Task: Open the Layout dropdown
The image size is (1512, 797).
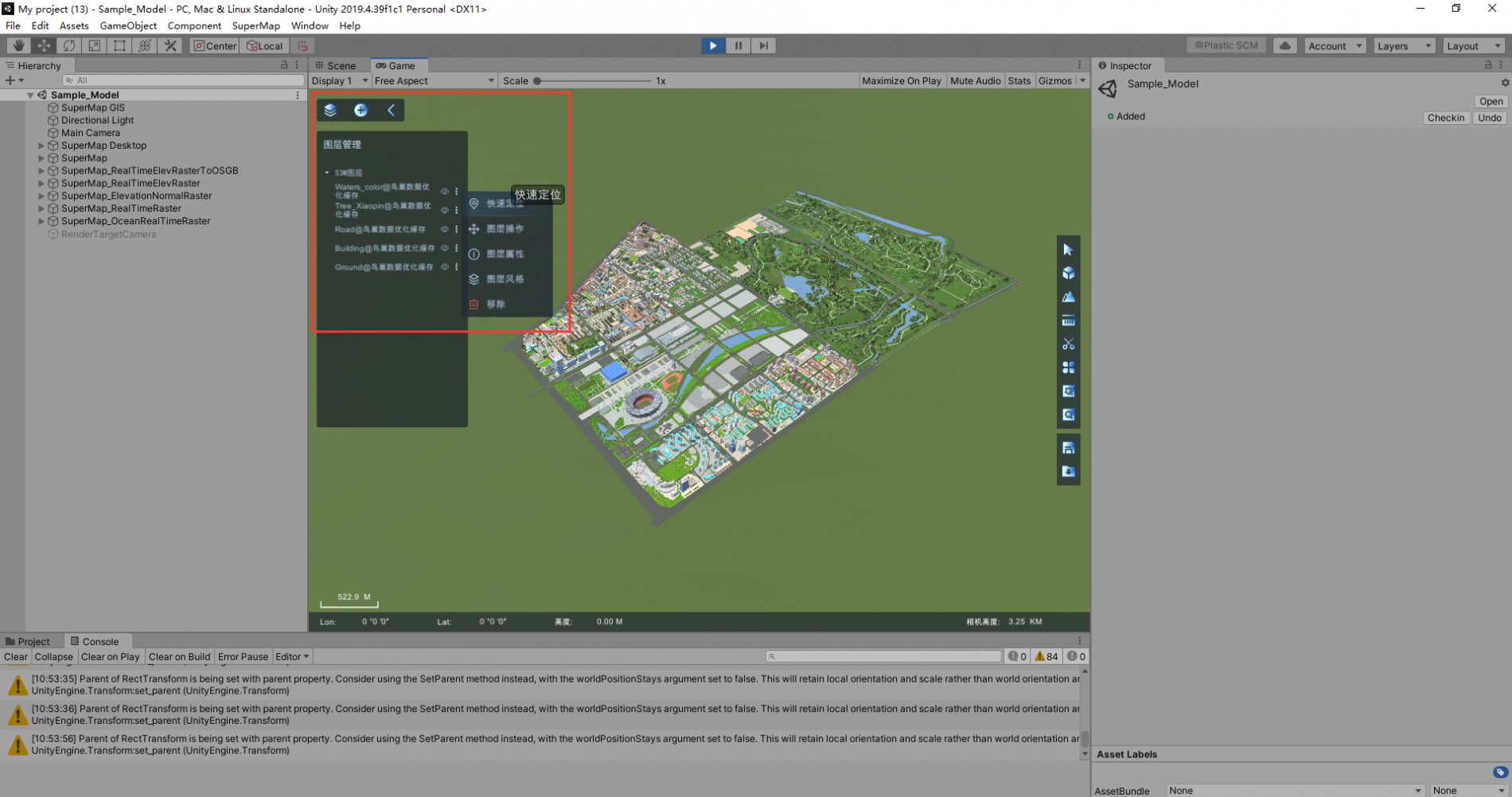Action: (x=1473, y=46)
